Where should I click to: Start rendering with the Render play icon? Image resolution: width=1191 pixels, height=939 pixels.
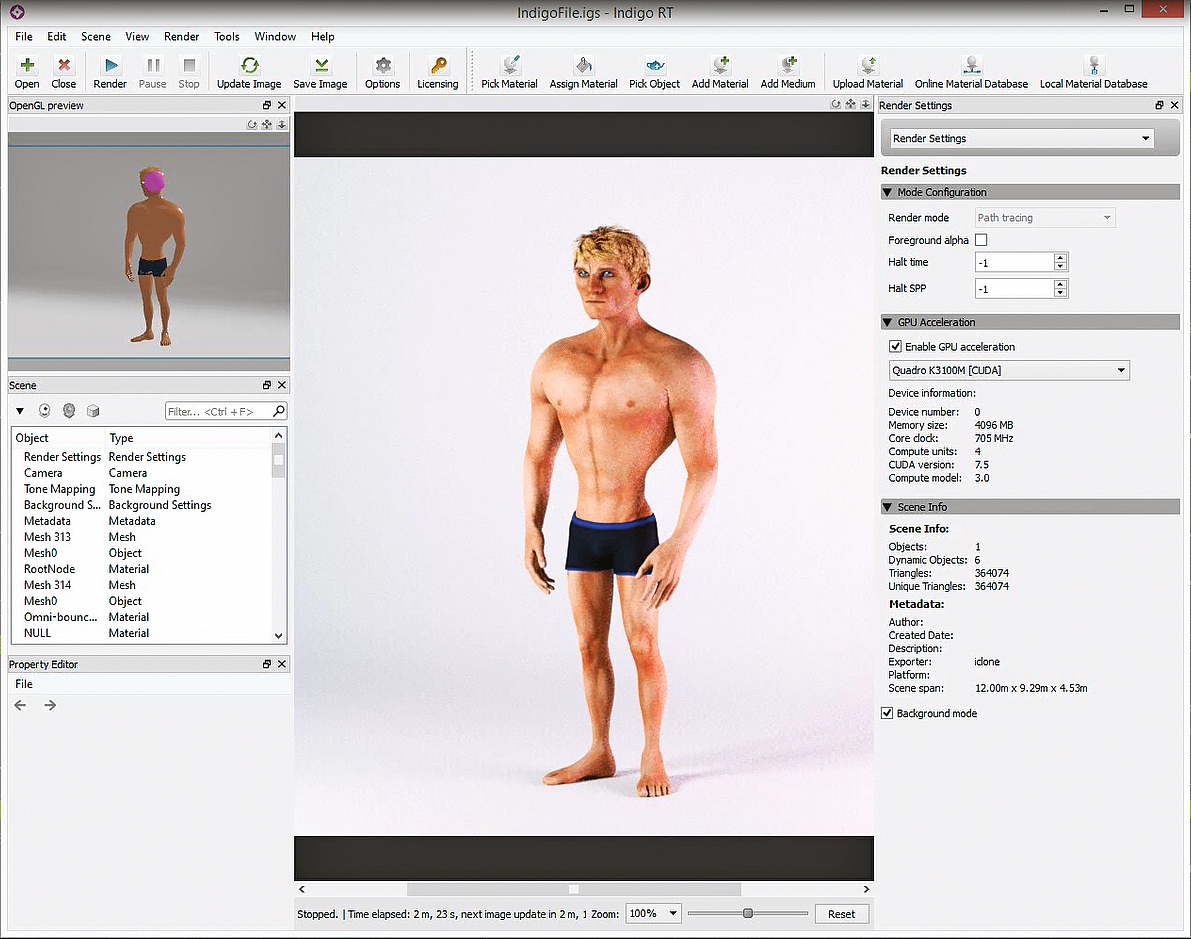click(110, 72)
